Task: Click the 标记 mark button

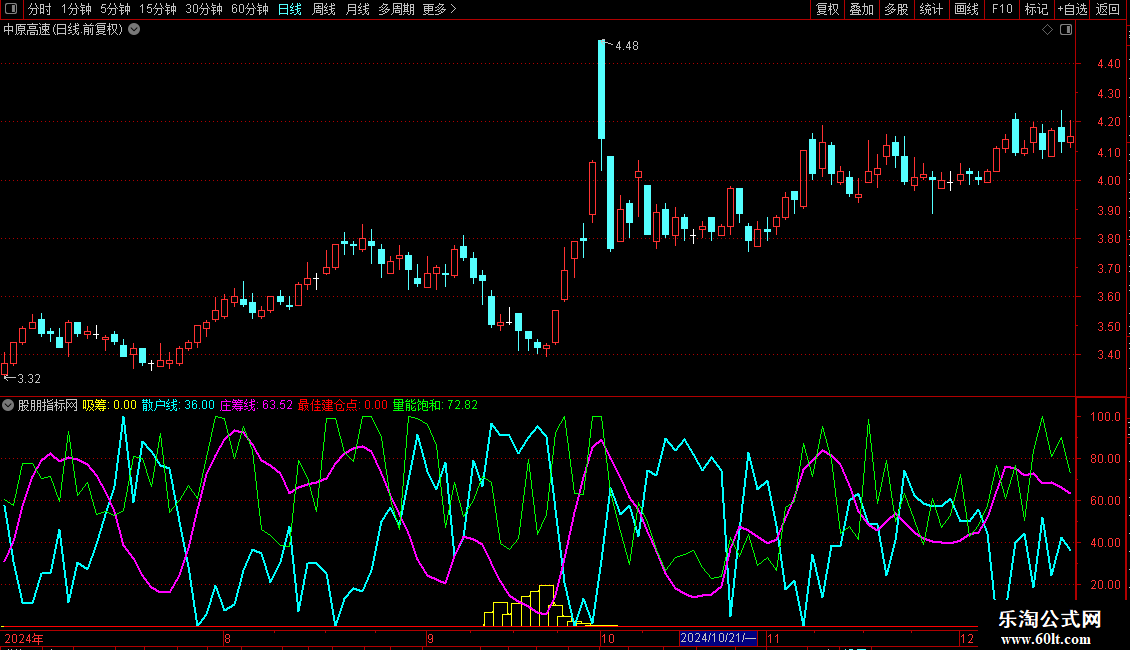Action: (1036, 9)
